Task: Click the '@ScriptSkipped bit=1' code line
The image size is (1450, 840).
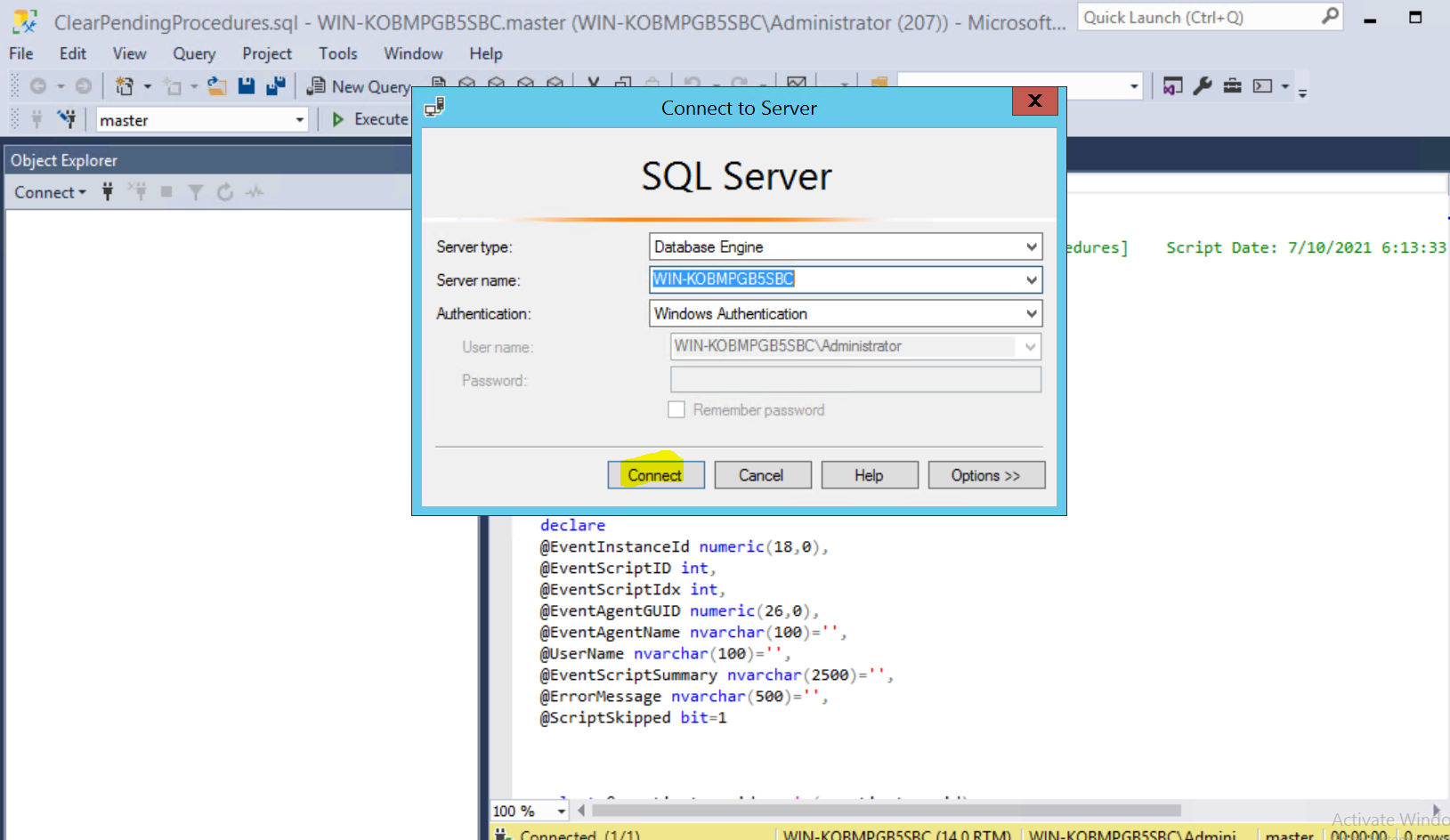Action: (x=633, y=717)
